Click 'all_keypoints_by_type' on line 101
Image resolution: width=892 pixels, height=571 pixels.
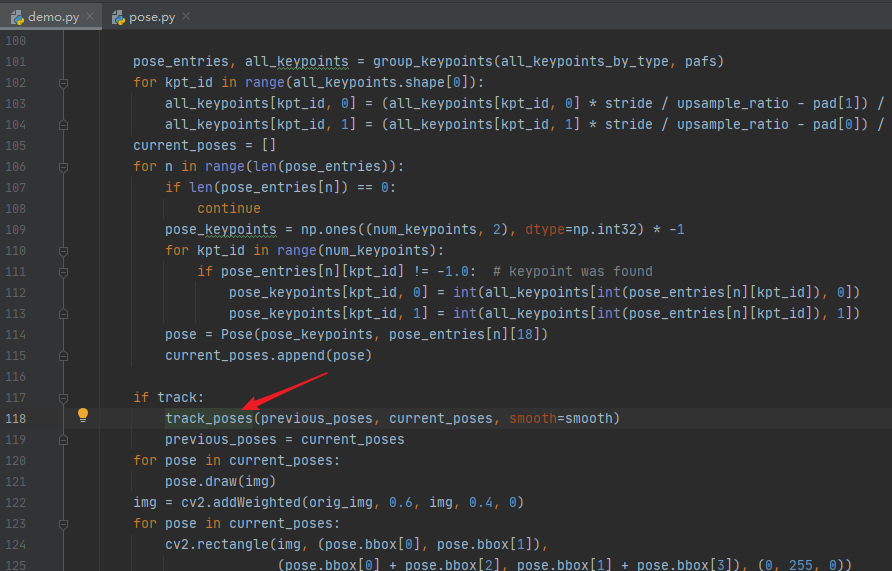(585, 61)
